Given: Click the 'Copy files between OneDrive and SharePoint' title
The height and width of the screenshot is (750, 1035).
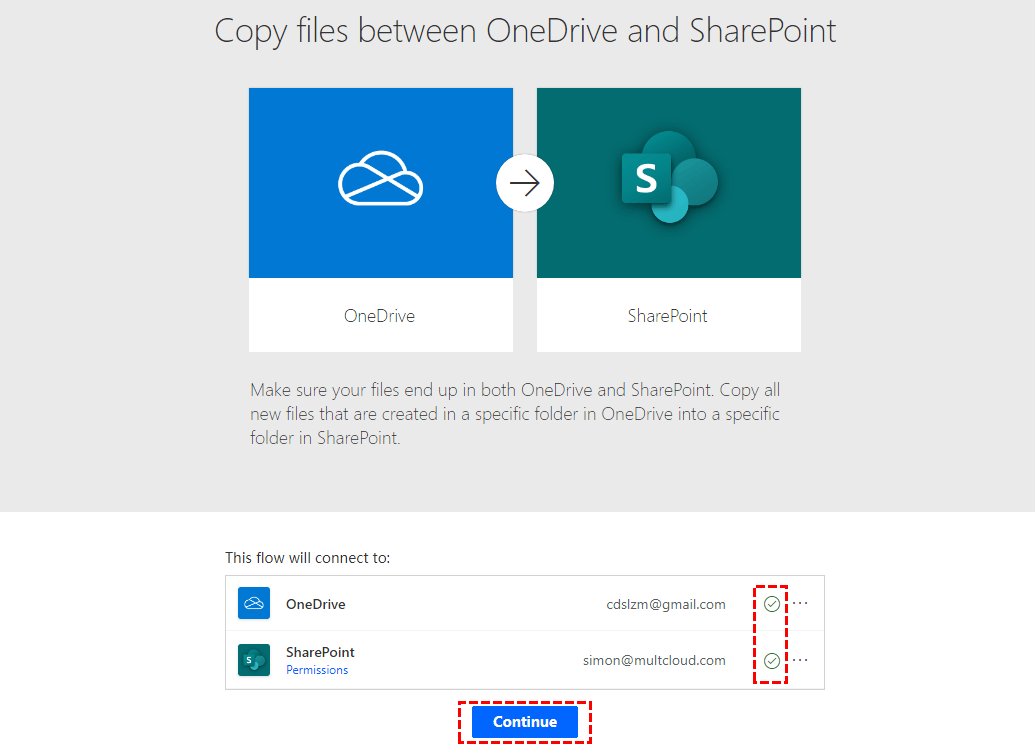Looking at the screenshot, I should (x=525, y=31).
